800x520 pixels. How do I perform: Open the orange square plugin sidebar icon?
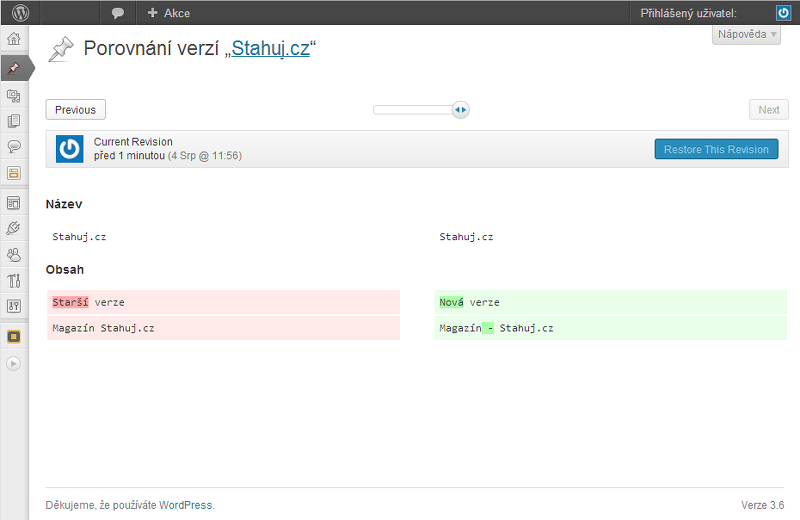14,337
